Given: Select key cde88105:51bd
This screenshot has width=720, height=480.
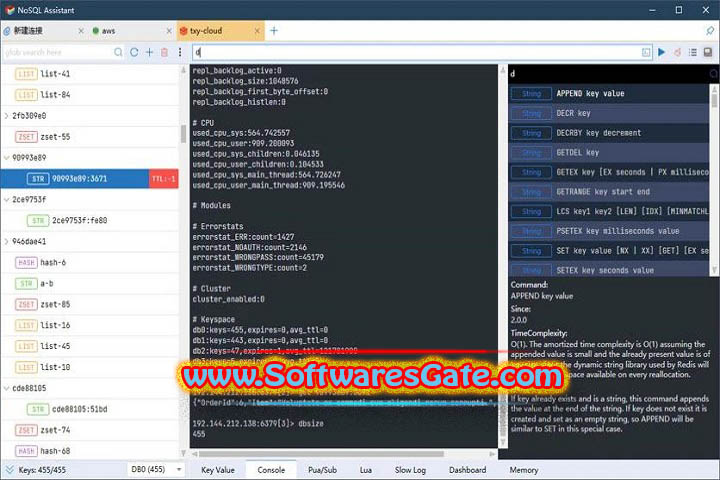Looking at the screenshot, I should pyautogui.click(x=90, y=409).
